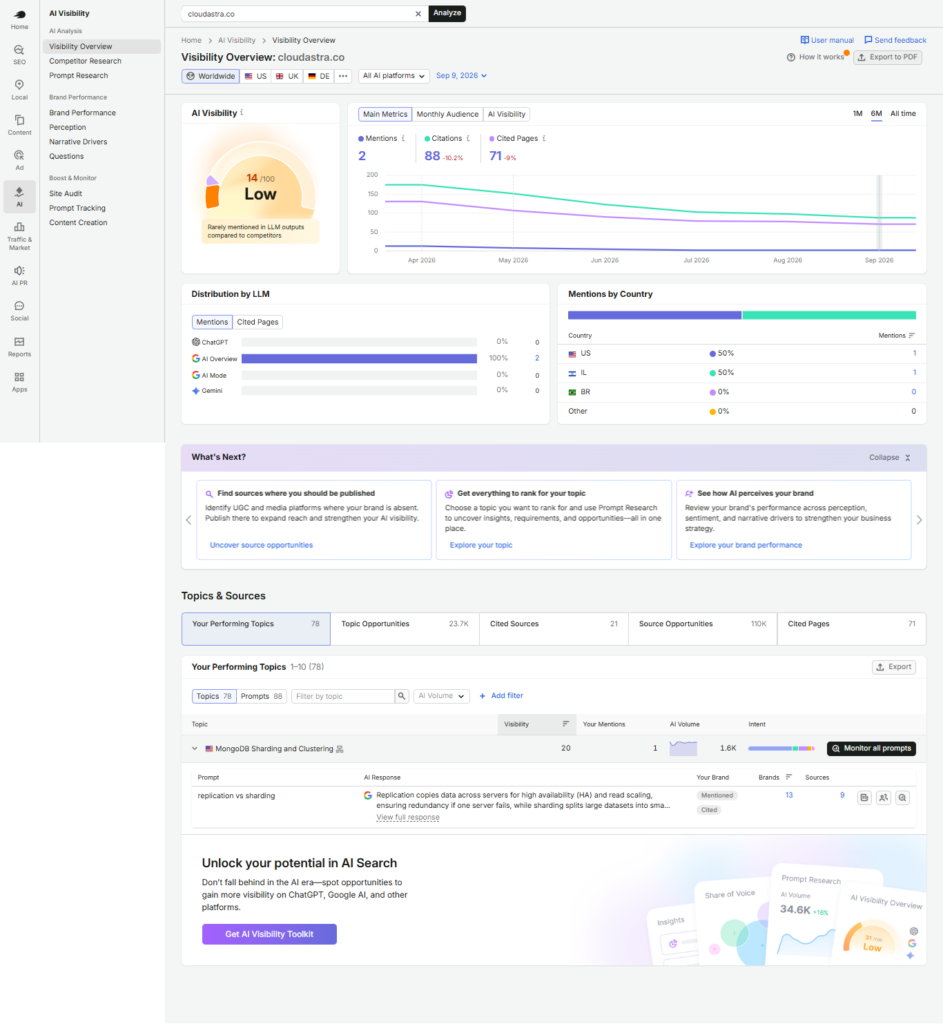Viewport: 943px width, 1024px height.
Task: Open the AI Volume filter dropdown
Action: (x=441, y=696)
